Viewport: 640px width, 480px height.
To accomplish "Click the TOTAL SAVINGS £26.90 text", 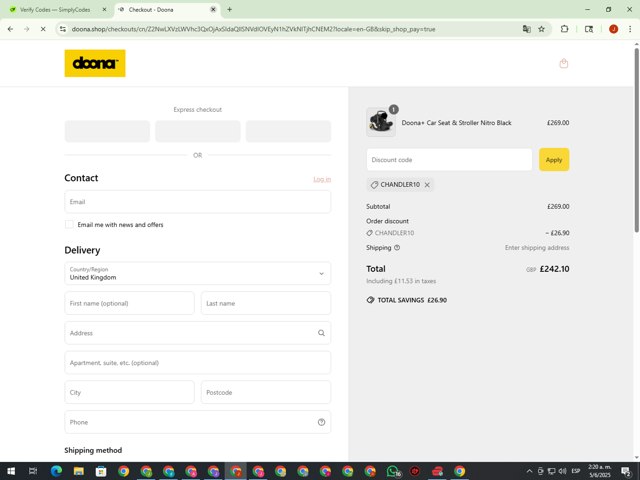I will (x=412, y=300).
